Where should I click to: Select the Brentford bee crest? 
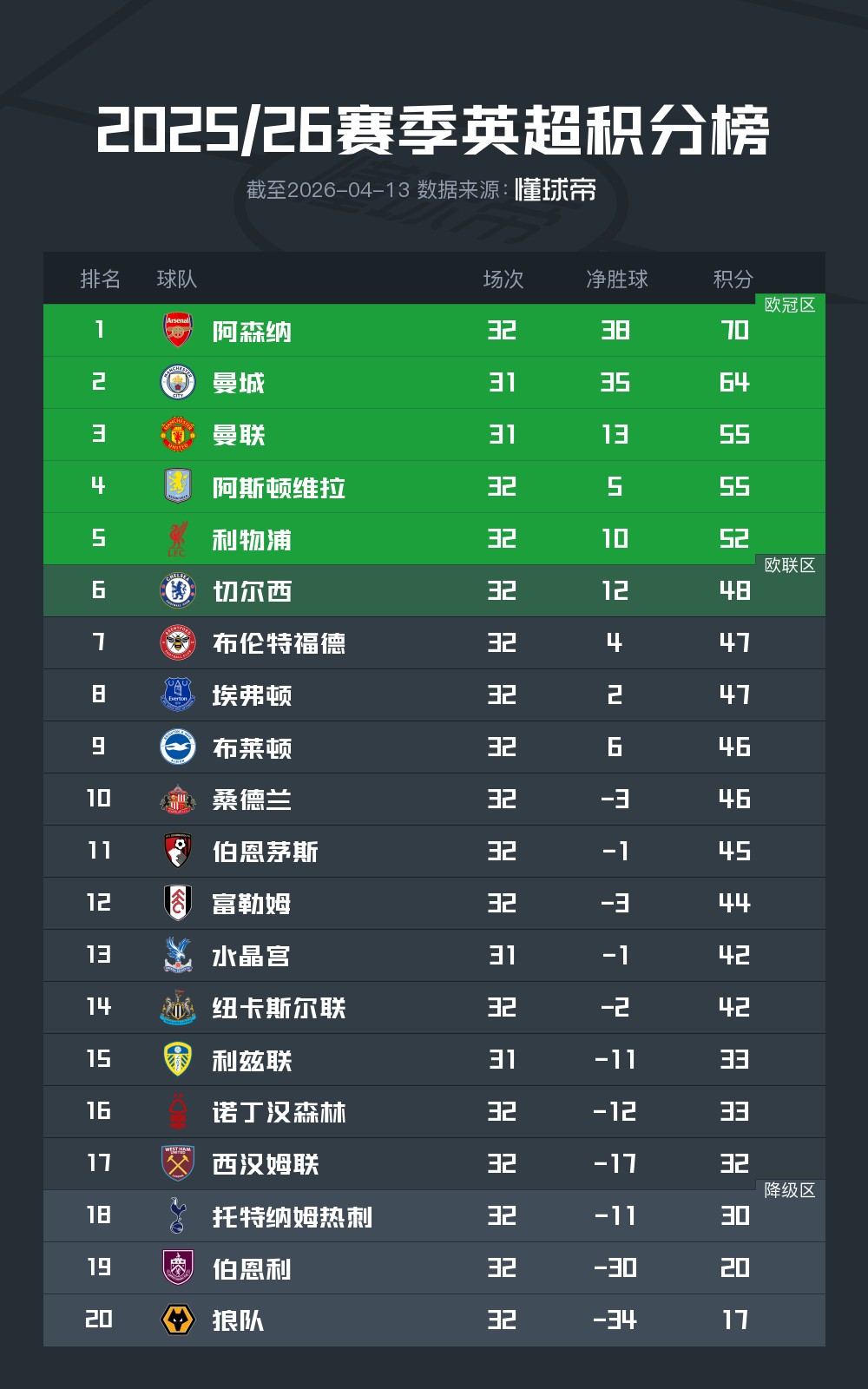tap(178, 642)
